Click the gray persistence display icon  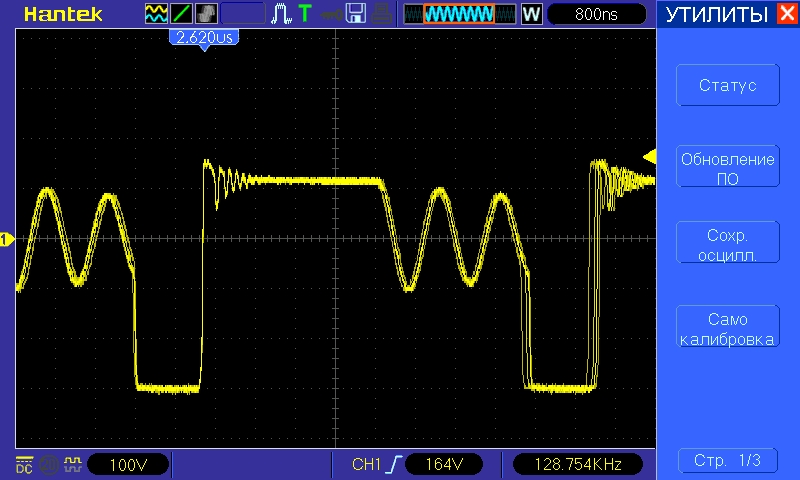206,14
